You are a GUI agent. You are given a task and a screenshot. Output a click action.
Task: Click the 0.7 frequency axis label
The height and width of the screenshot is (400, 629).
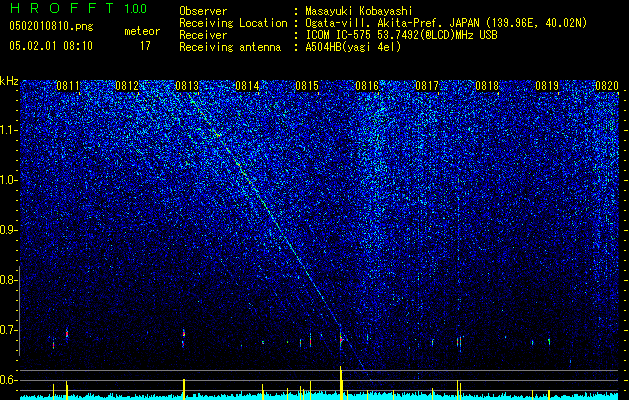[x=8, y=330]
